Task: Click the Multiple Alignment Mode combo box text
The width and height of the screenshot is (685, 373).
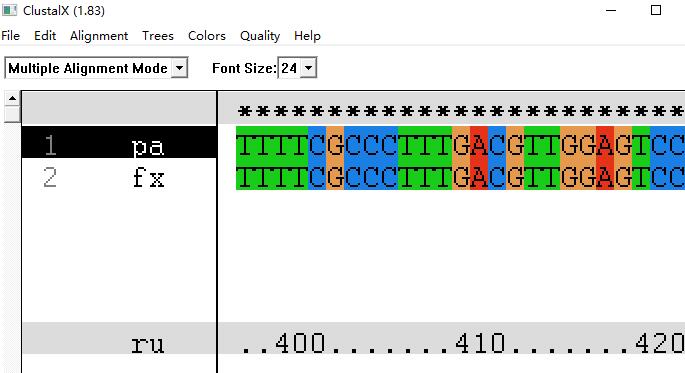Action: pos(88,68)
